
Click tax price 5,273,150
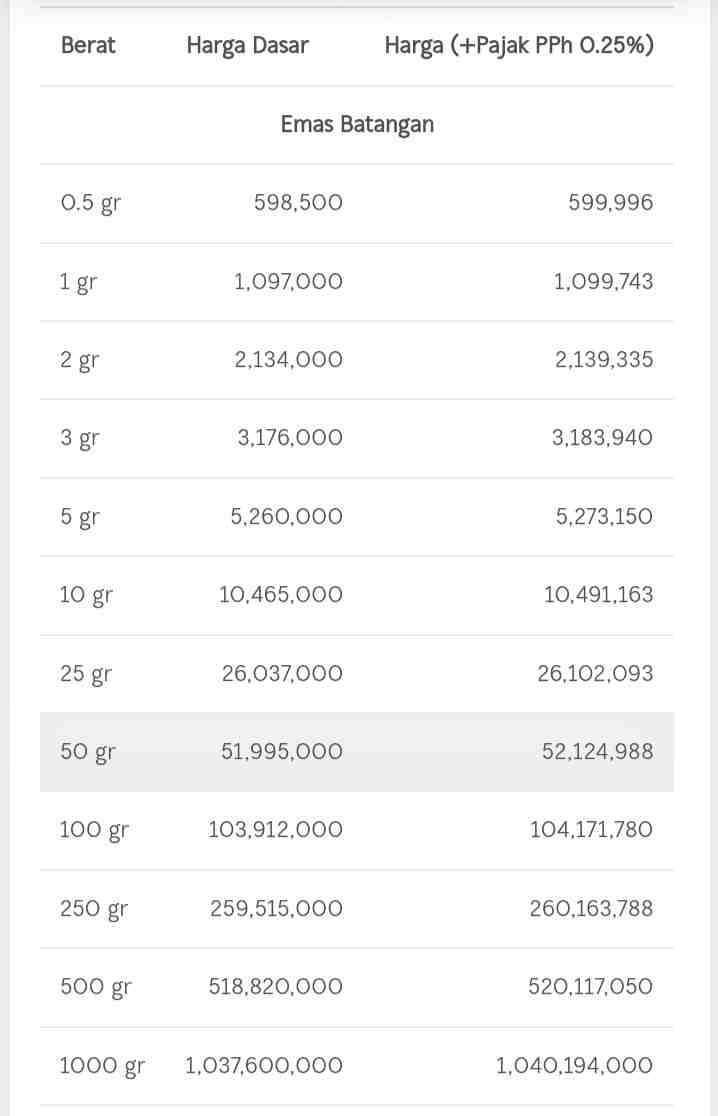pyautogui.click(x=603, y=516)
